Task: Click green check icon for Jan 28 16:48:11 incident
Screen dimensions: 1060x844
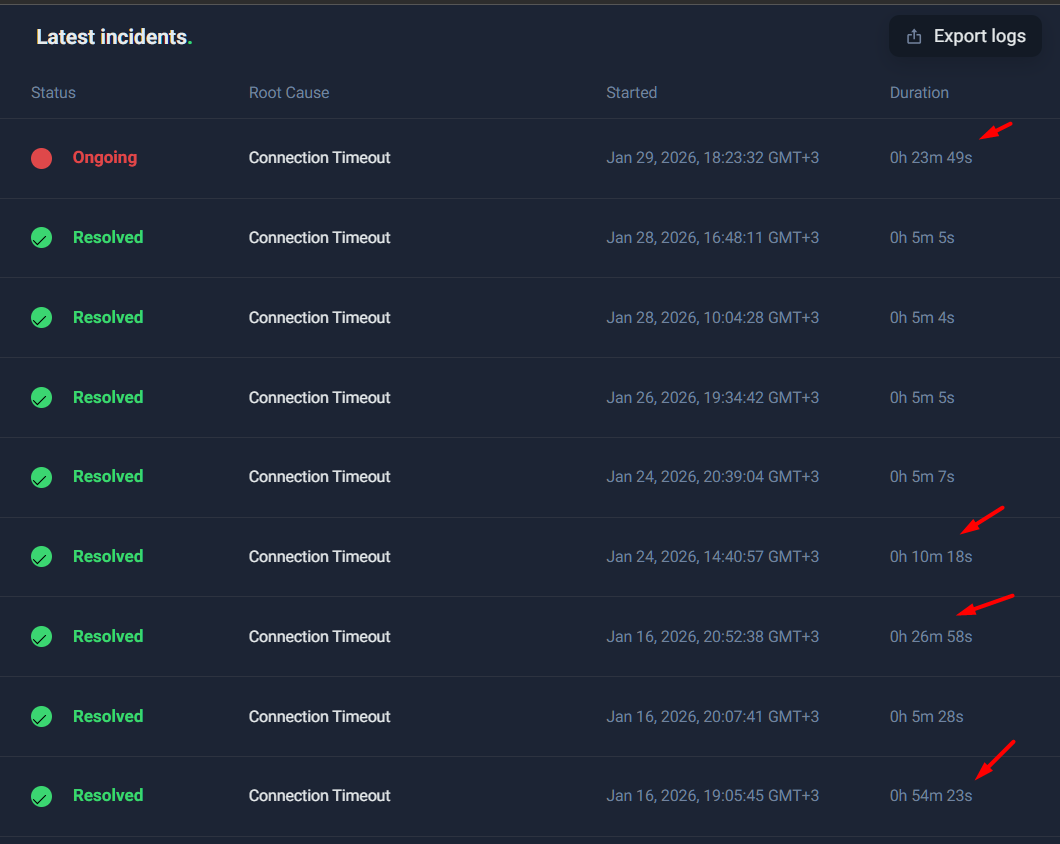Action: click(x=41, y=238)
